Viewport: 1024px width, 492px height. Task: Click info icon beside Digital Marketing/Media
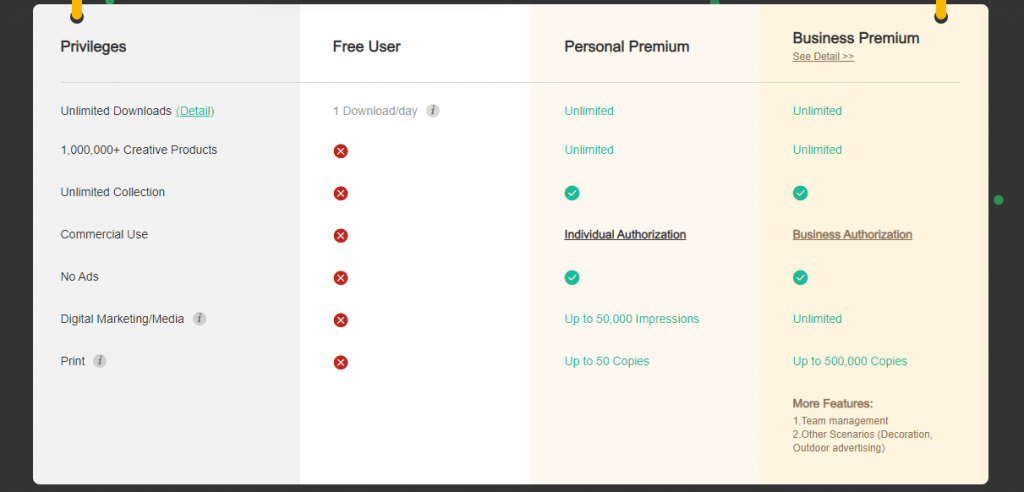[x=200, y=319]
